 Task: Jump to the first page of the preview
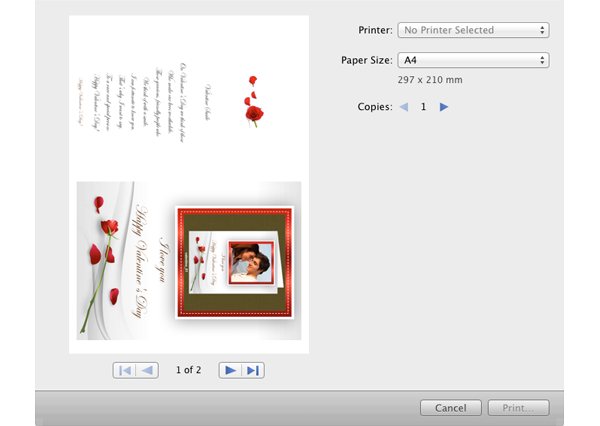(x=125, y=370)
